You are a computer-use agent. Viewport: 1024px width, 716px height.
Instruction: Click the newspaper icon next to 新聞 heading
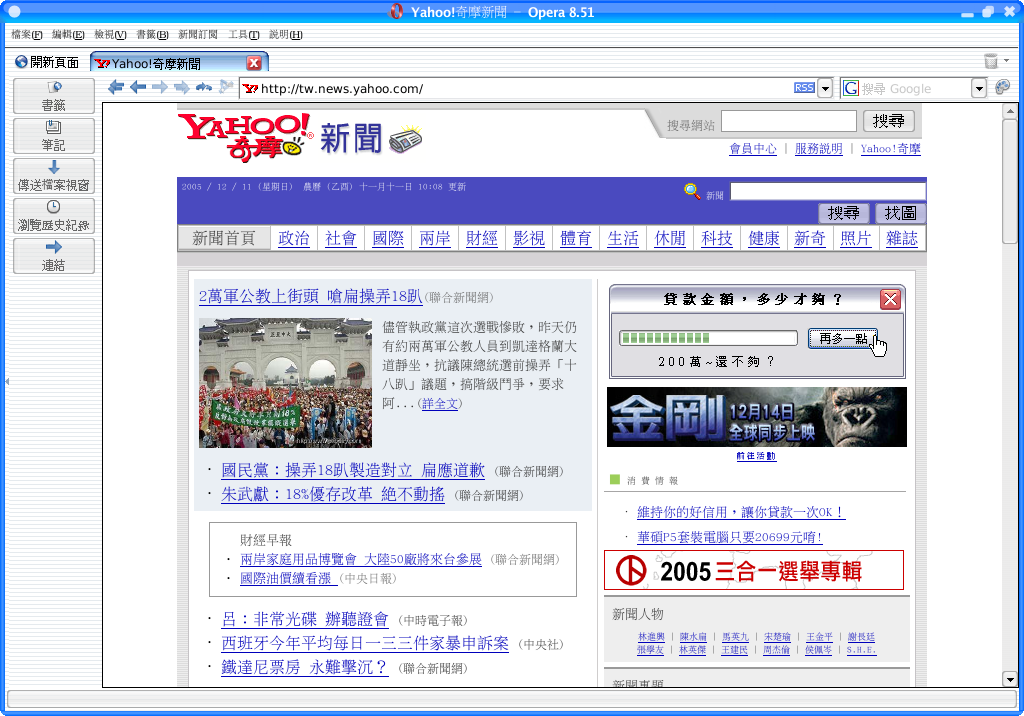click(x=406, y=138)
